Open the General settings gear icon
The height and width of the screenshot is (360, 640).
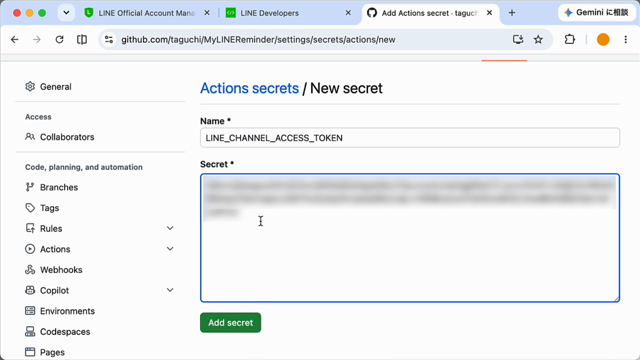30,87
